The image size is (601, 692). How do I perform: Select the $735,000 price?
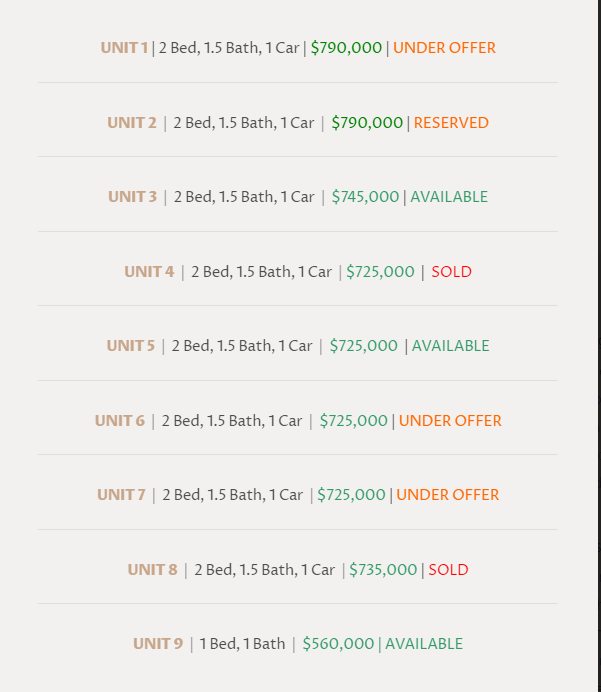(383, 570)
